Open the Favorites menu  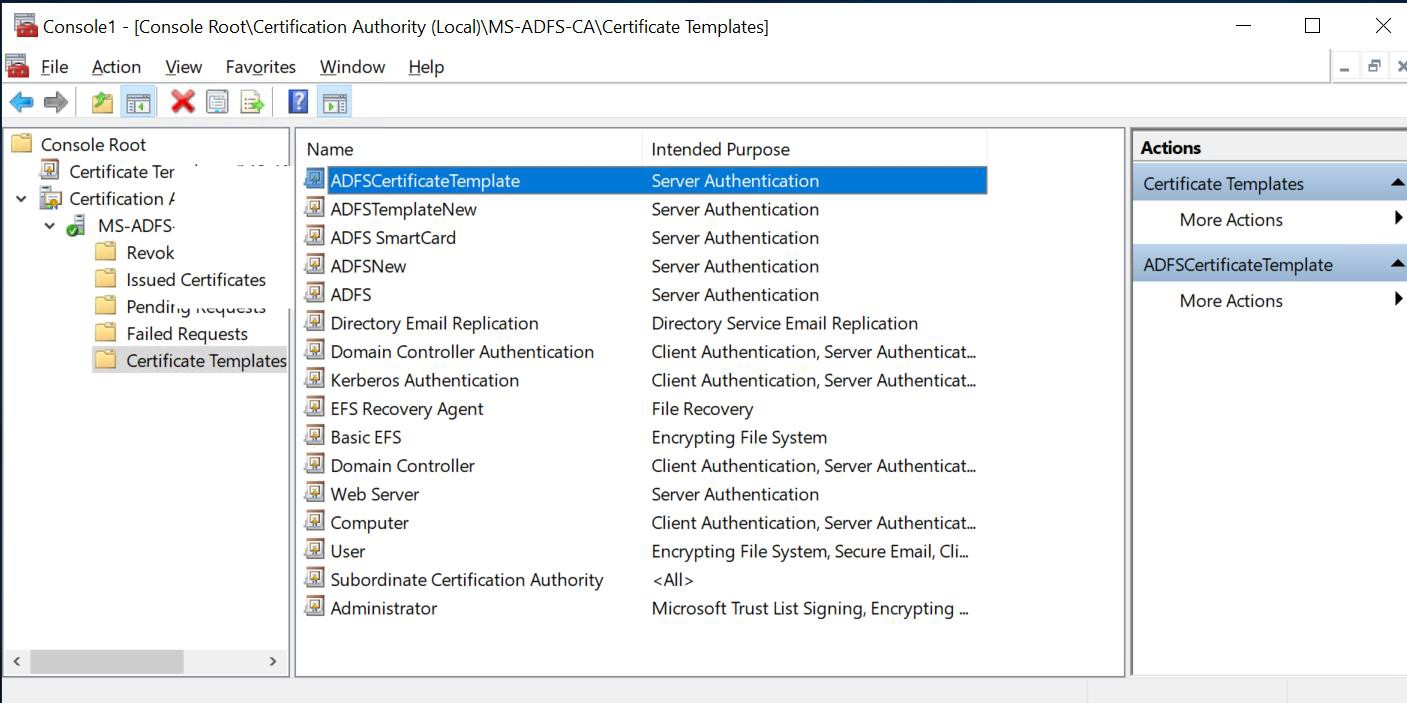(x=260, y=67)
